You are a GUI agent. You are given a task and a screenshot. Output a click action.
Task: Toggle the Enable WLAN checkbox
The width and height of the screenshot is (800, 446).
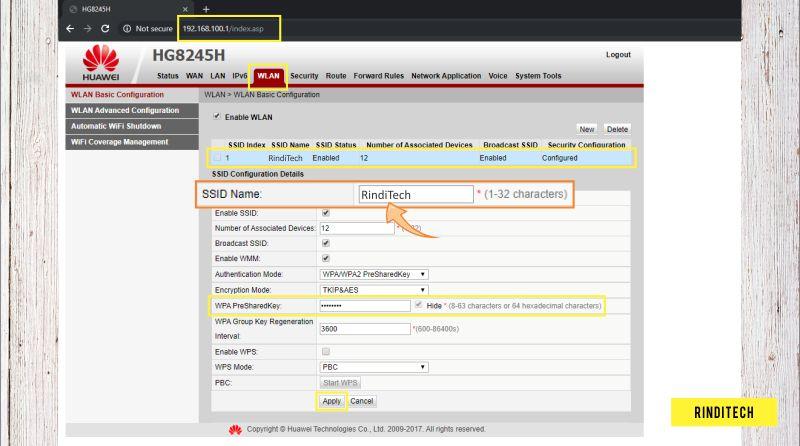click(x=217, y=116)
